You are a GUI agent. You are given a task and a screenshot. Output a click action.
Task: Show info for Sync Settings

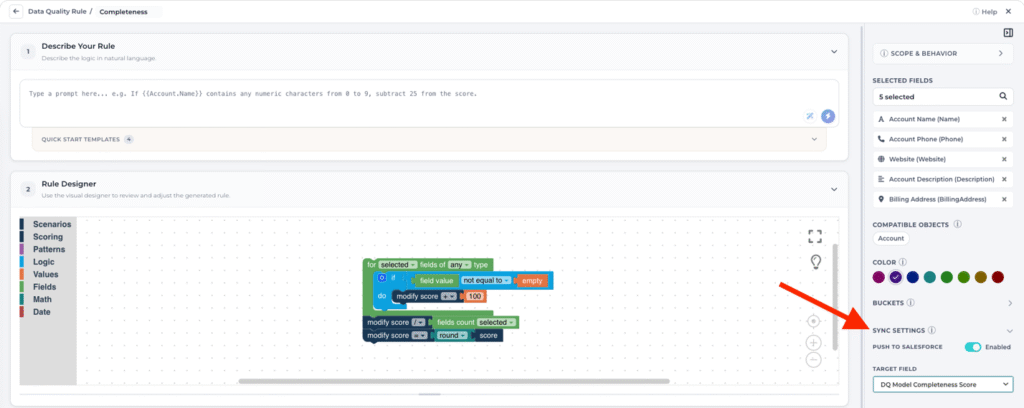point(932,330)
